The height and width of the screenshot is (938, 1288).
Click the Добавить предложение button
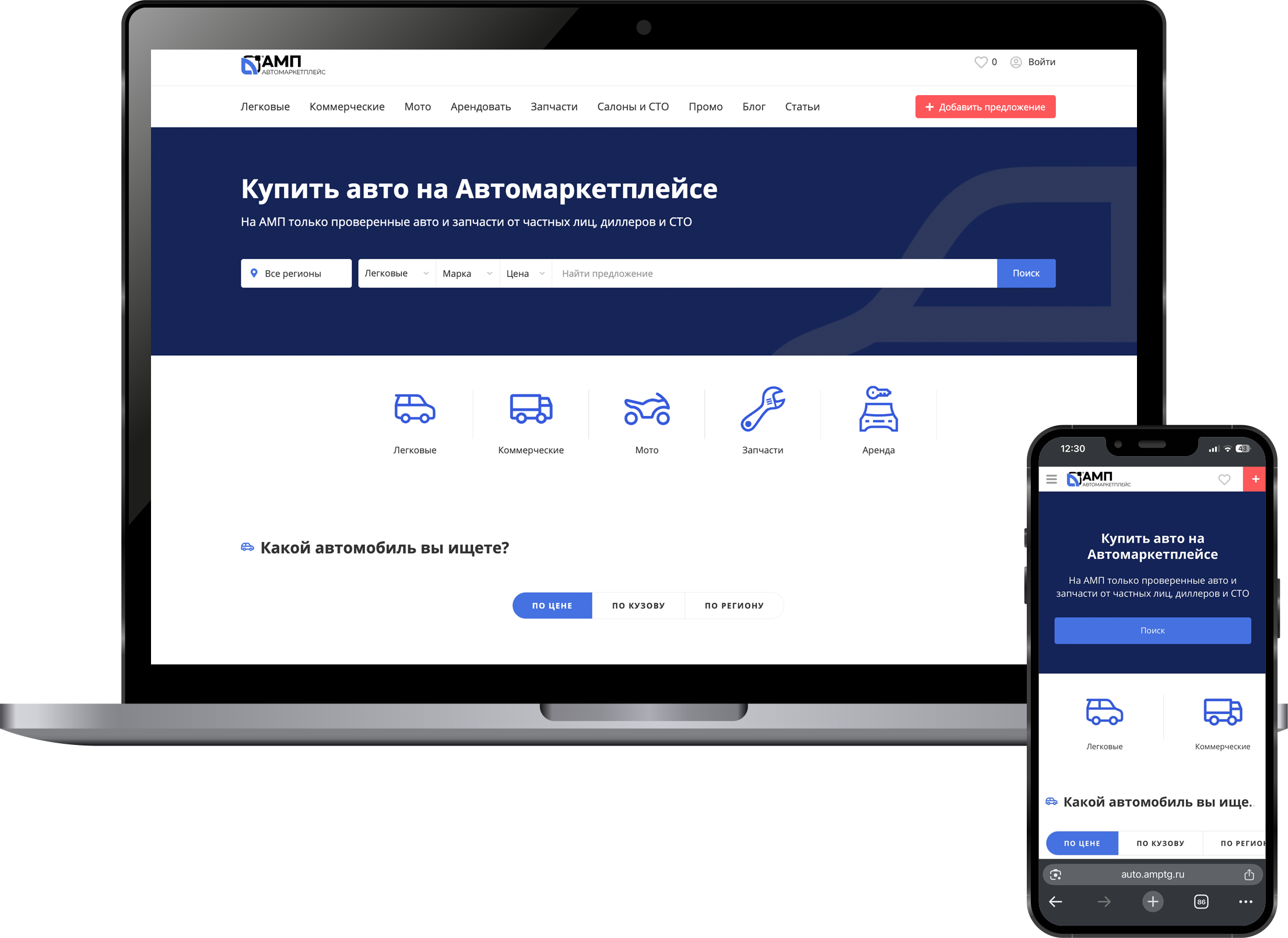click(x=985, y=107)
